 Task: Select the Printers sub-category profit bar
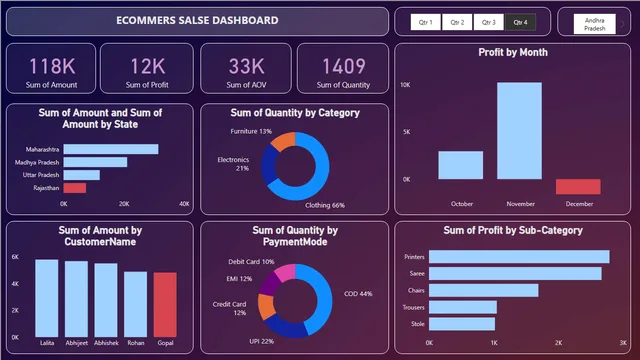[519, 257]
